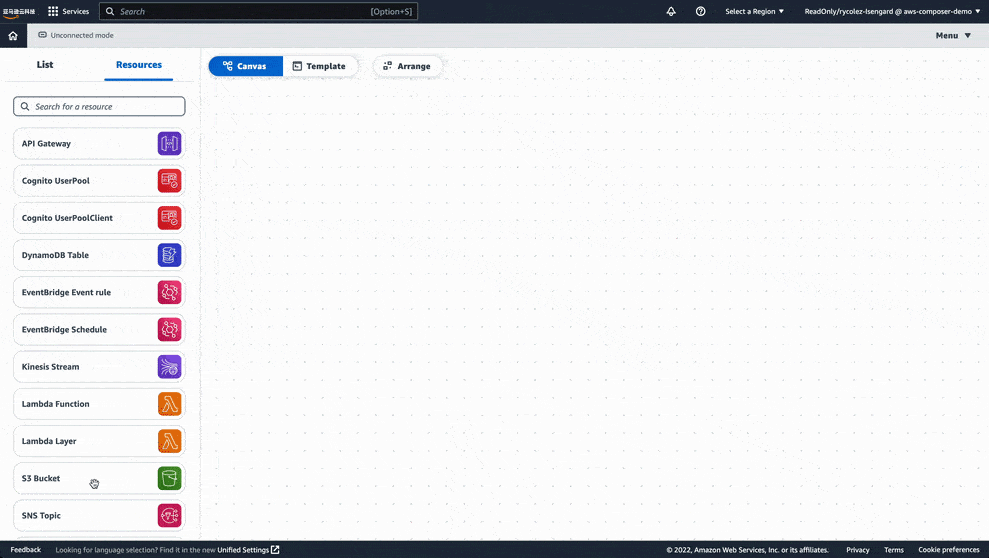Viewport: 989px width, 558px height.
Task: Open the Menu dropdown
Action: pyautogui.click(x=953, y=36)
